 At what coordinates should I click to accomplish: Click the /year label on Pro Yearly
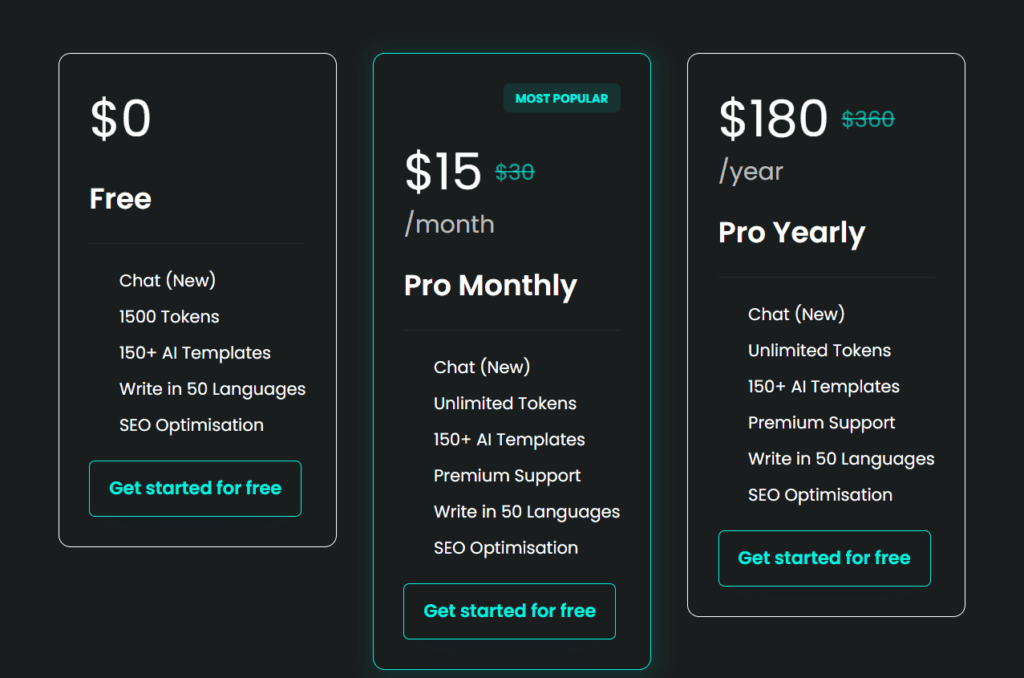749,171
